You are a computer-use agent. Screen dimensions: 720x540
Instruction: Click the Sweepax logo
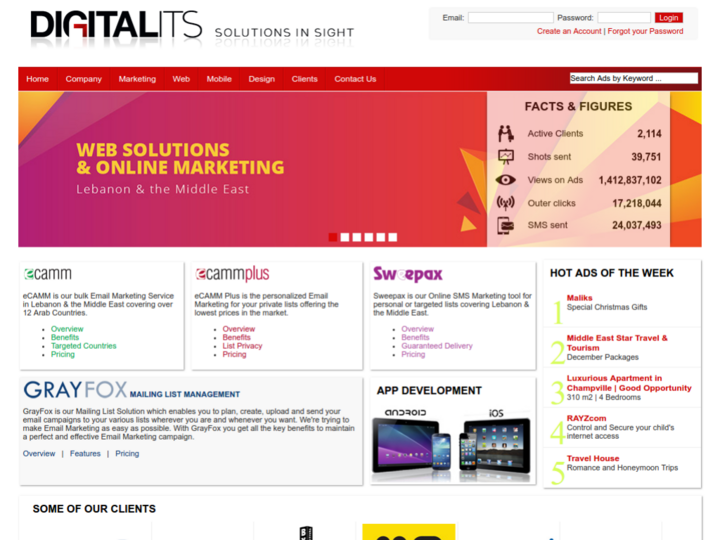pos(407,274)
